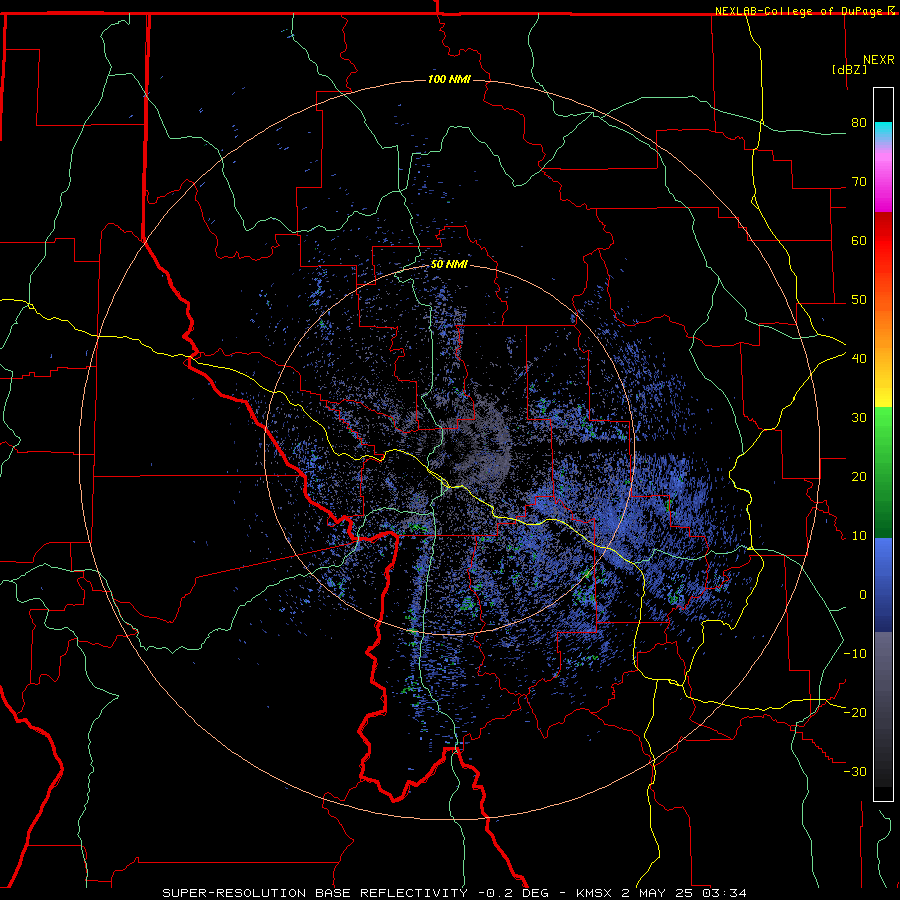Click the KMSX station identifier in caption
This screenshot has height=900, width=900.
(x=597, y=893)
